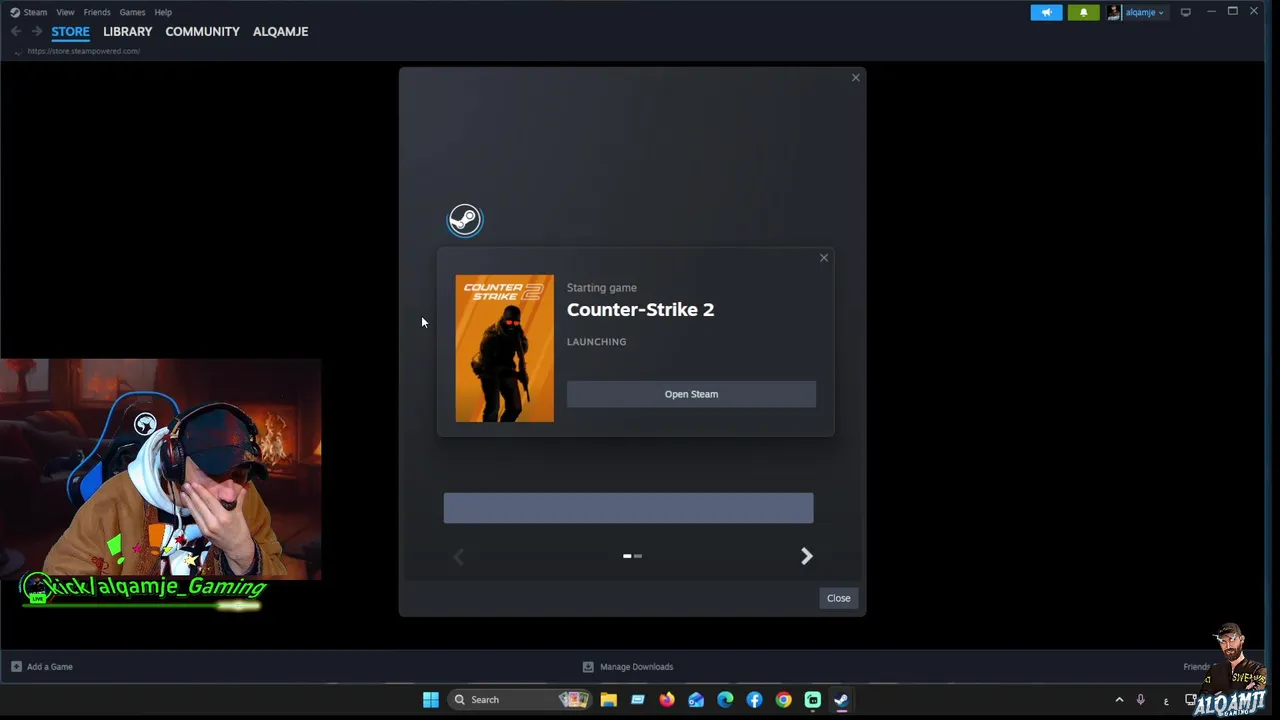
Task: Click the microphone tray icon
Action: (x=1140, y=700)
